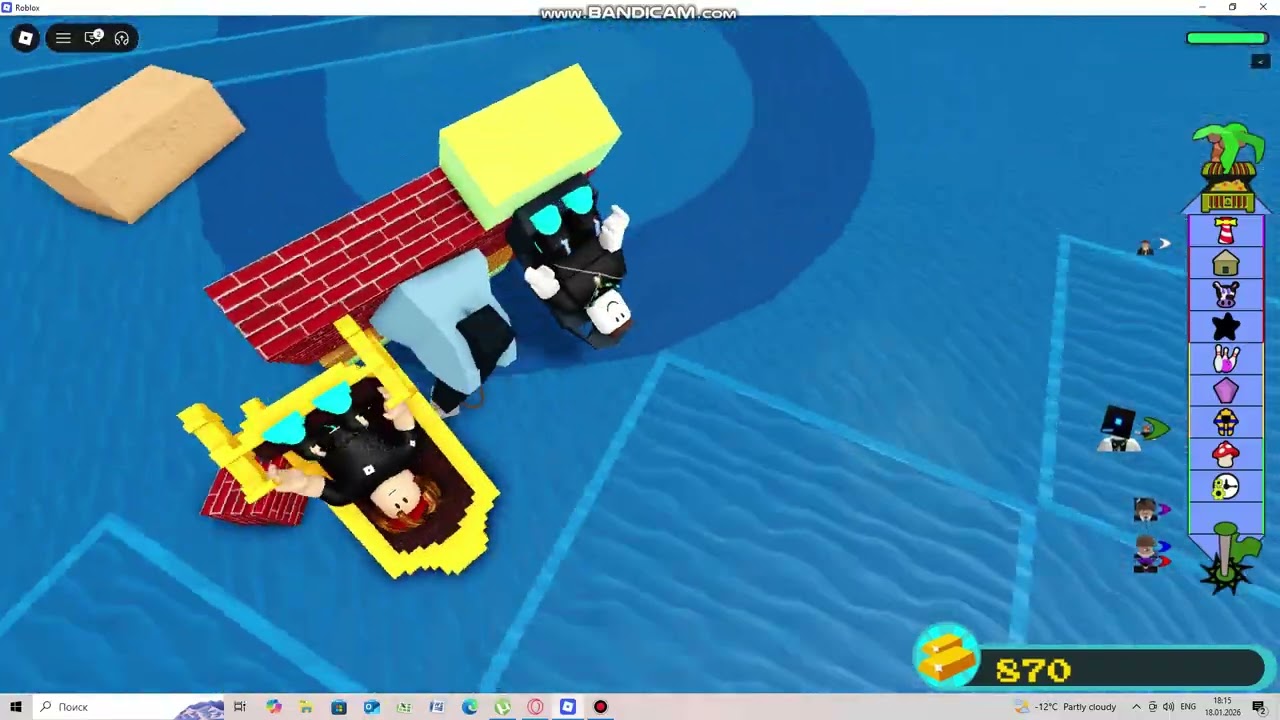Click the taskbar search box Поиск
This screenshot has height=720, width=1280.
pyautogui.click(x=130, y=707)
